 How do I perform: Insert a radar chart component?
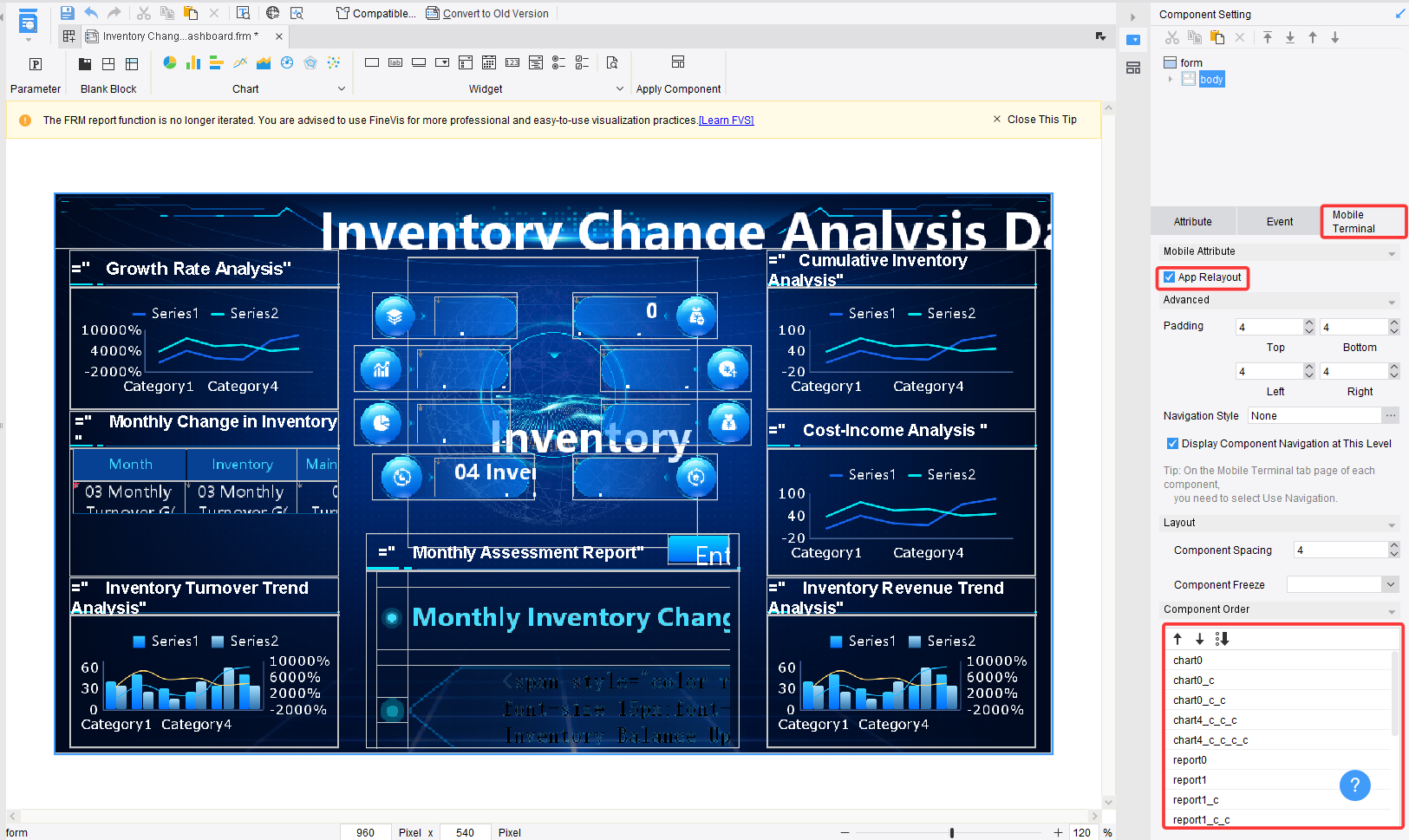tap(310, 62)
